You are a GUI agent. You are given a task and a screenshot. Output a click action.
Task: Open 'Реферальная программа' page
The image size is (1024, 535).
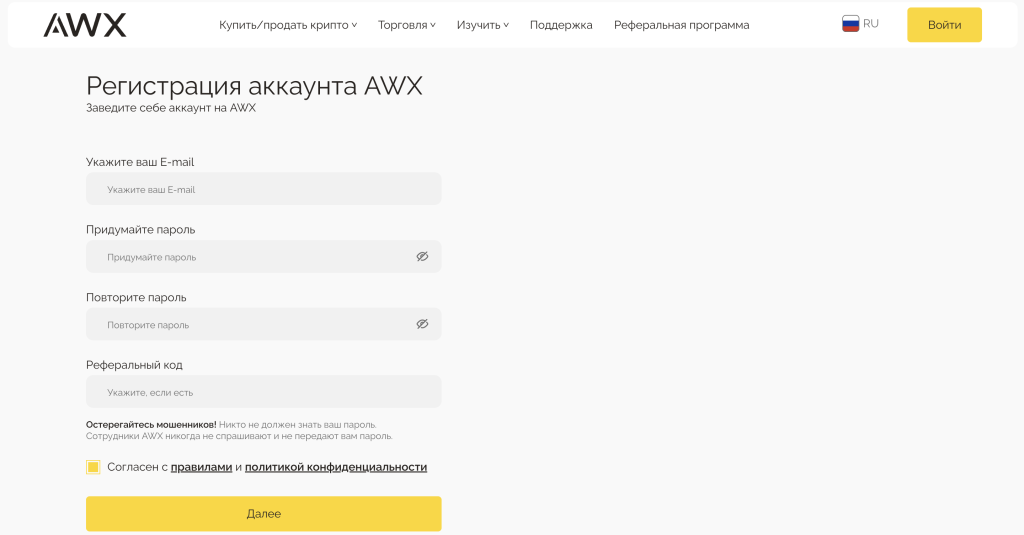click(681, 25)
